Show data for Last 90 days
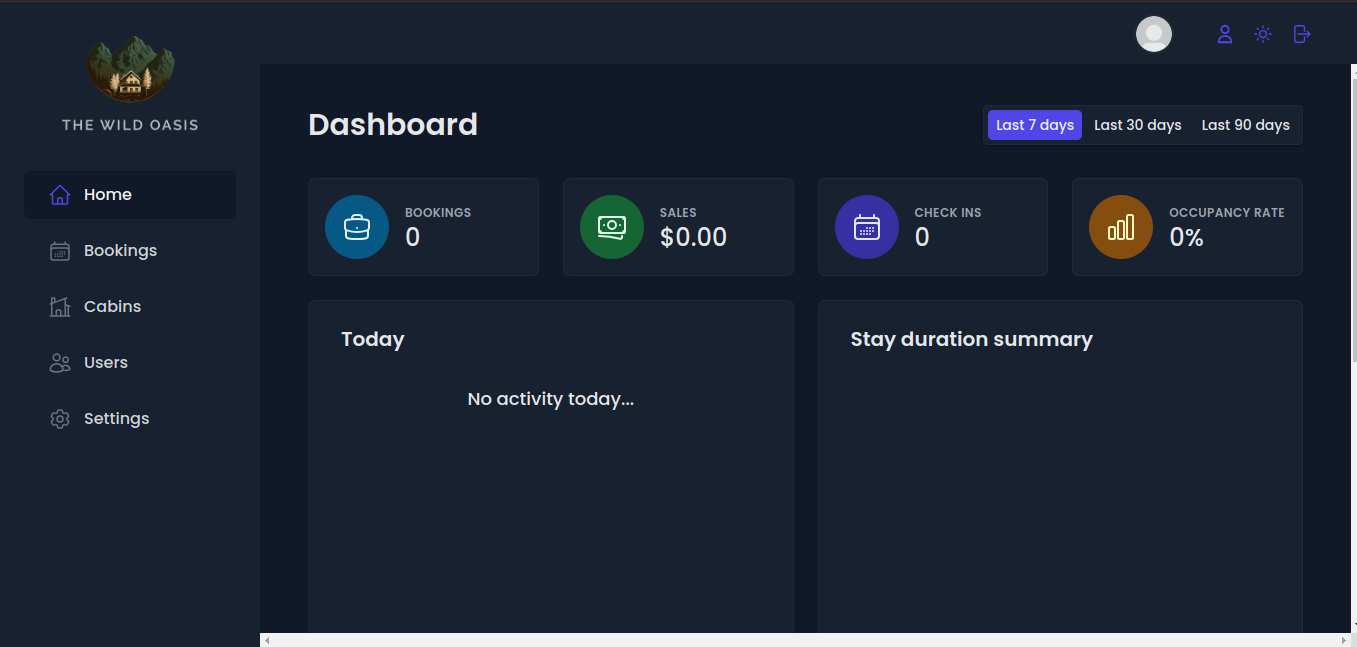1357x647 pixels. (x=1245, y=125)
